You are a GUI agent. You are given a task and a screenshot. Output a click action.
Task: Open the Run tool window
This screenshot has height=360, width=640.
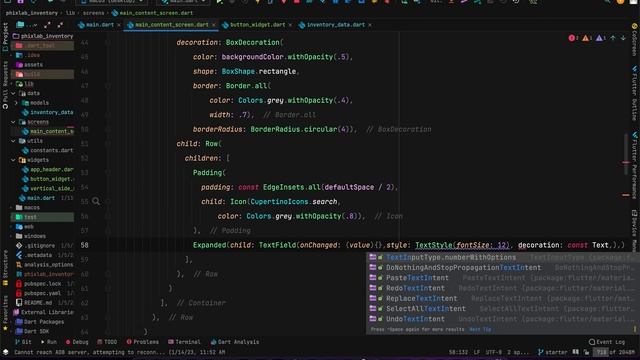click(49, 342)
